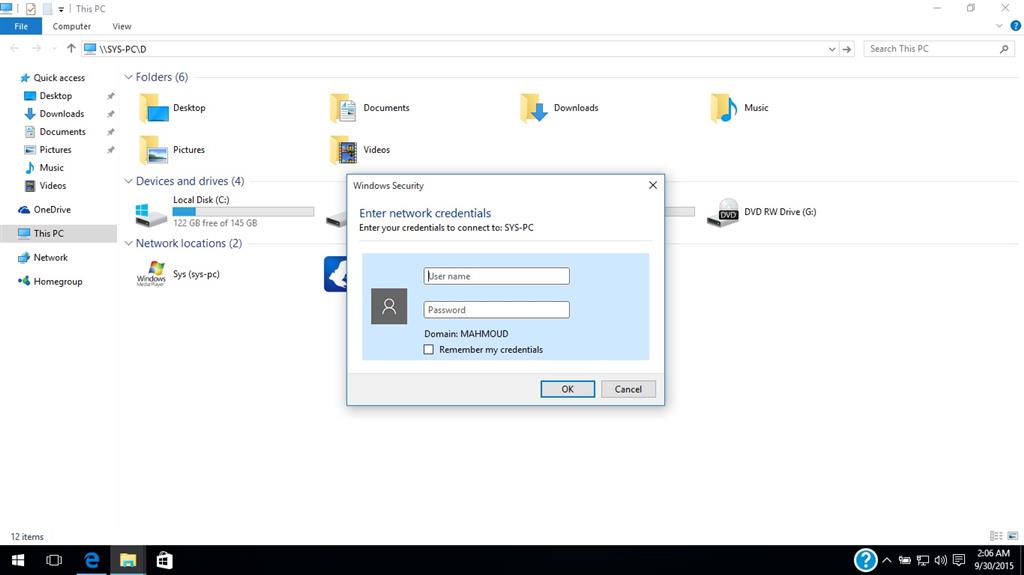The height and width of the screenshot is (575, 1024).
Task: Open the File menu tab
Action: click(x=21, y=26)
